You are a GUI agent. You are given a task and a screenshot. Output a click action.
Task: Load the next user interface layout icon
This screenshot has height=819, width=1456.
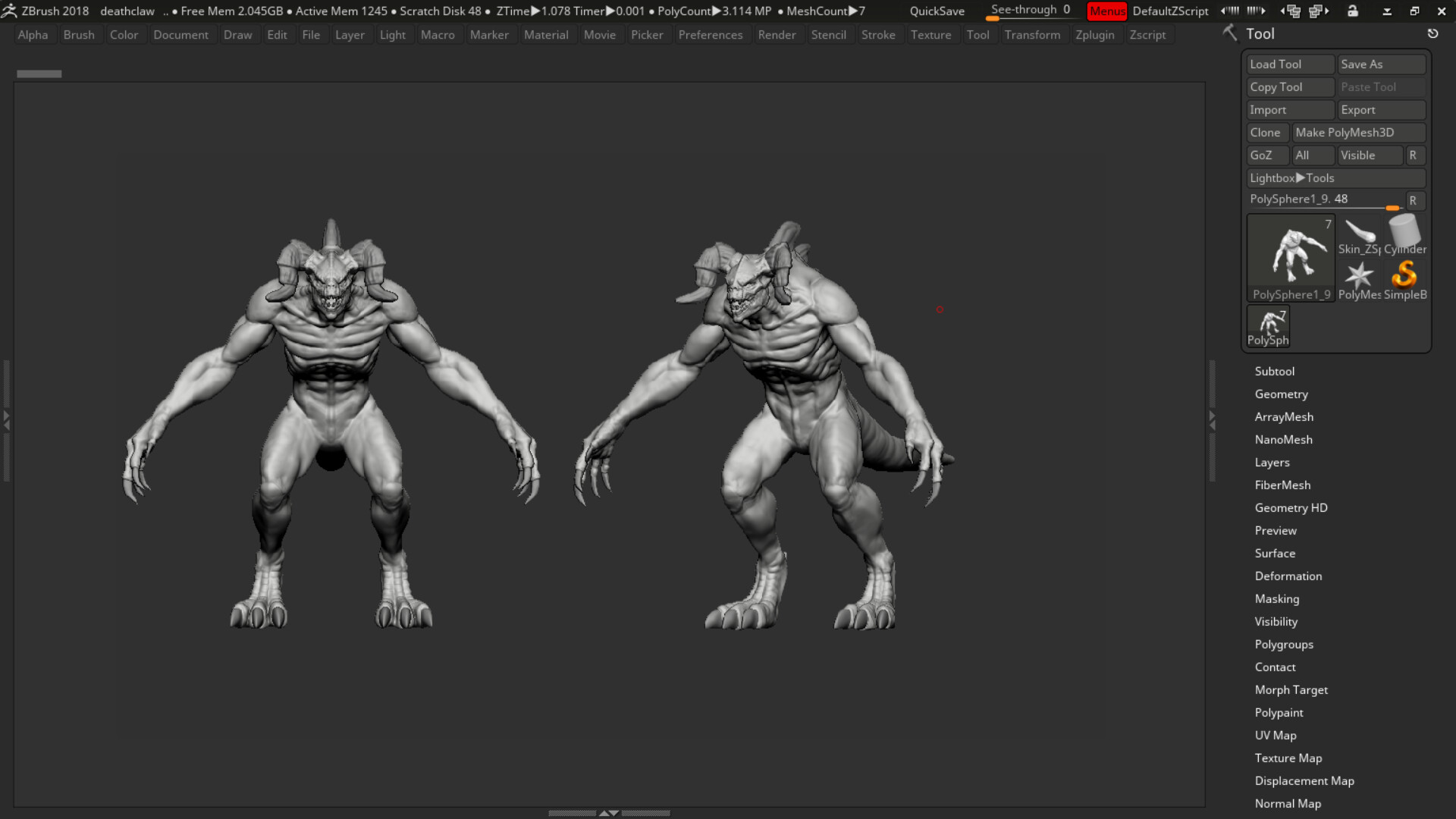tap(1319, 11)
